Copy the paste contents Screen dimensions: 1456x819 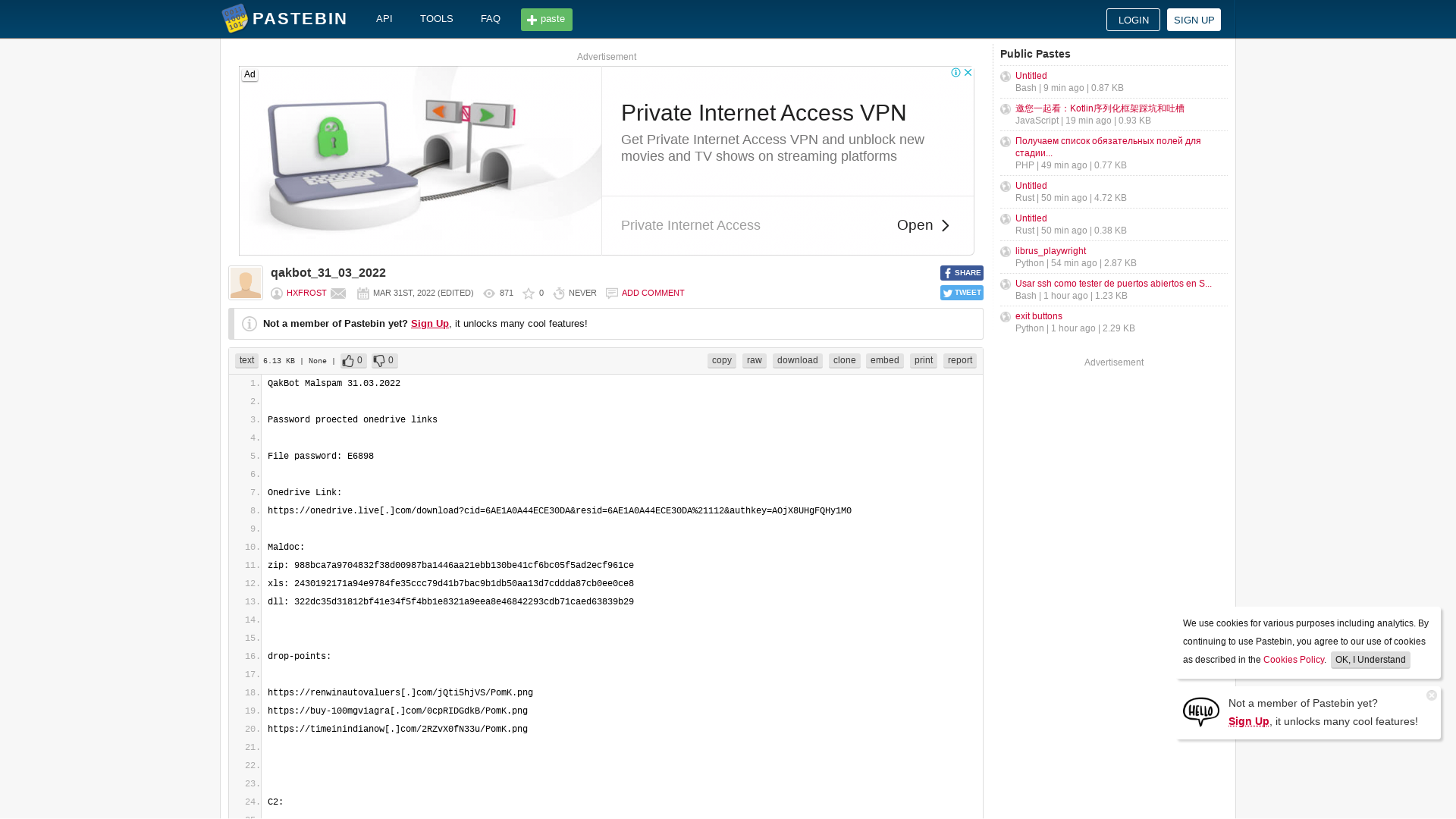tap(722, 361)
